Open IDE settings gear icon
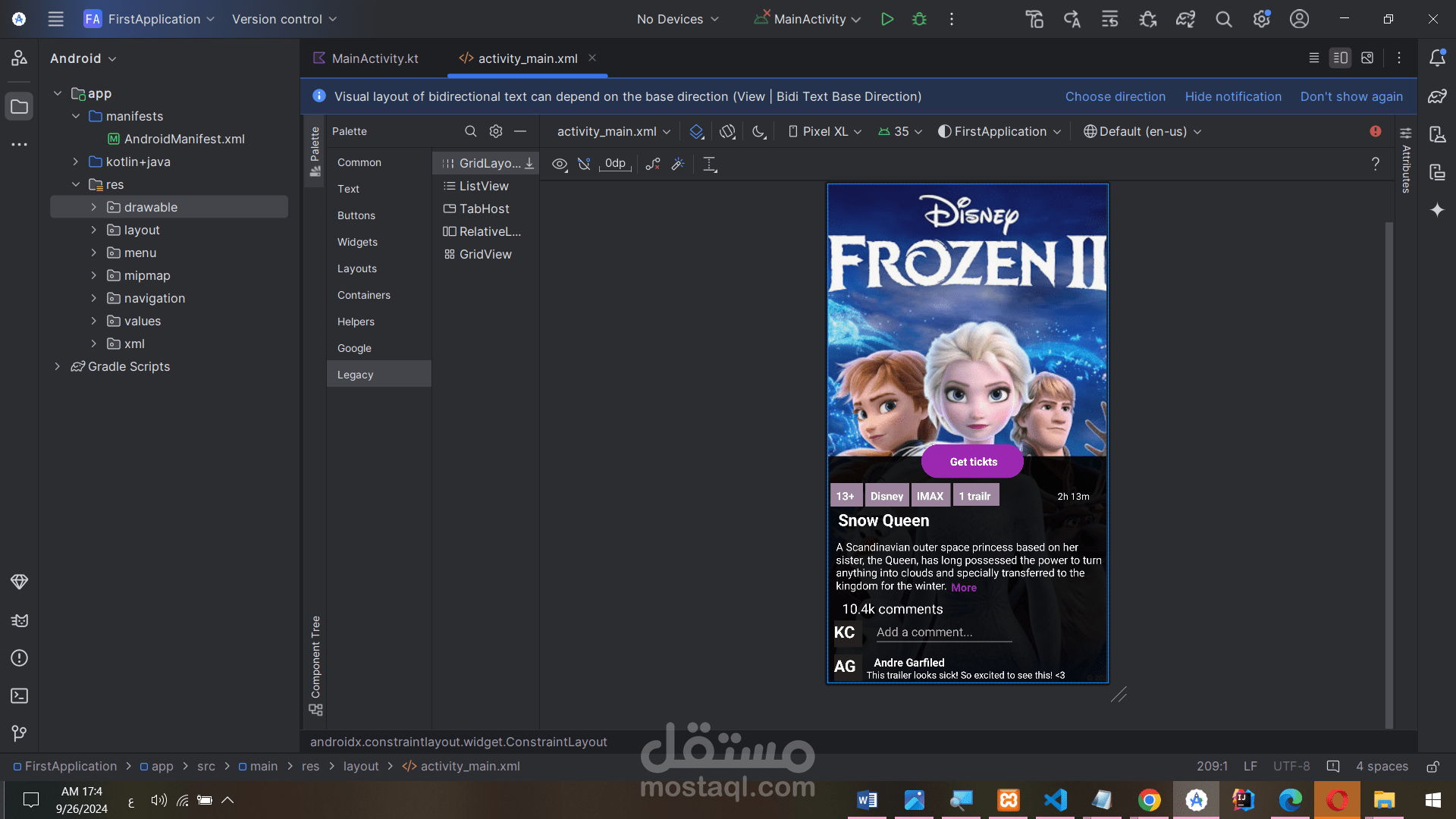The height and width of the screenshot is (819, 1456). [x=1262, y=19]
